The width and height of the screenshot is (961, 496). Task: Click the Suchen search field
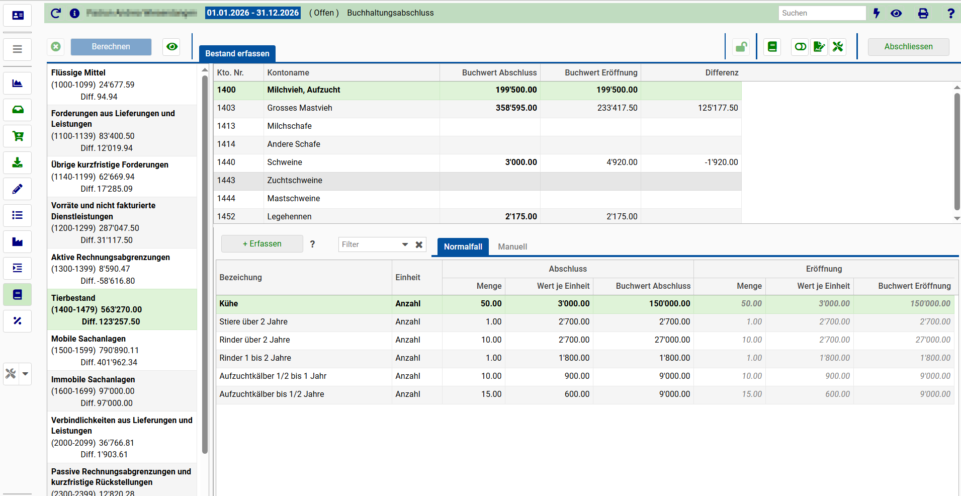822,13
